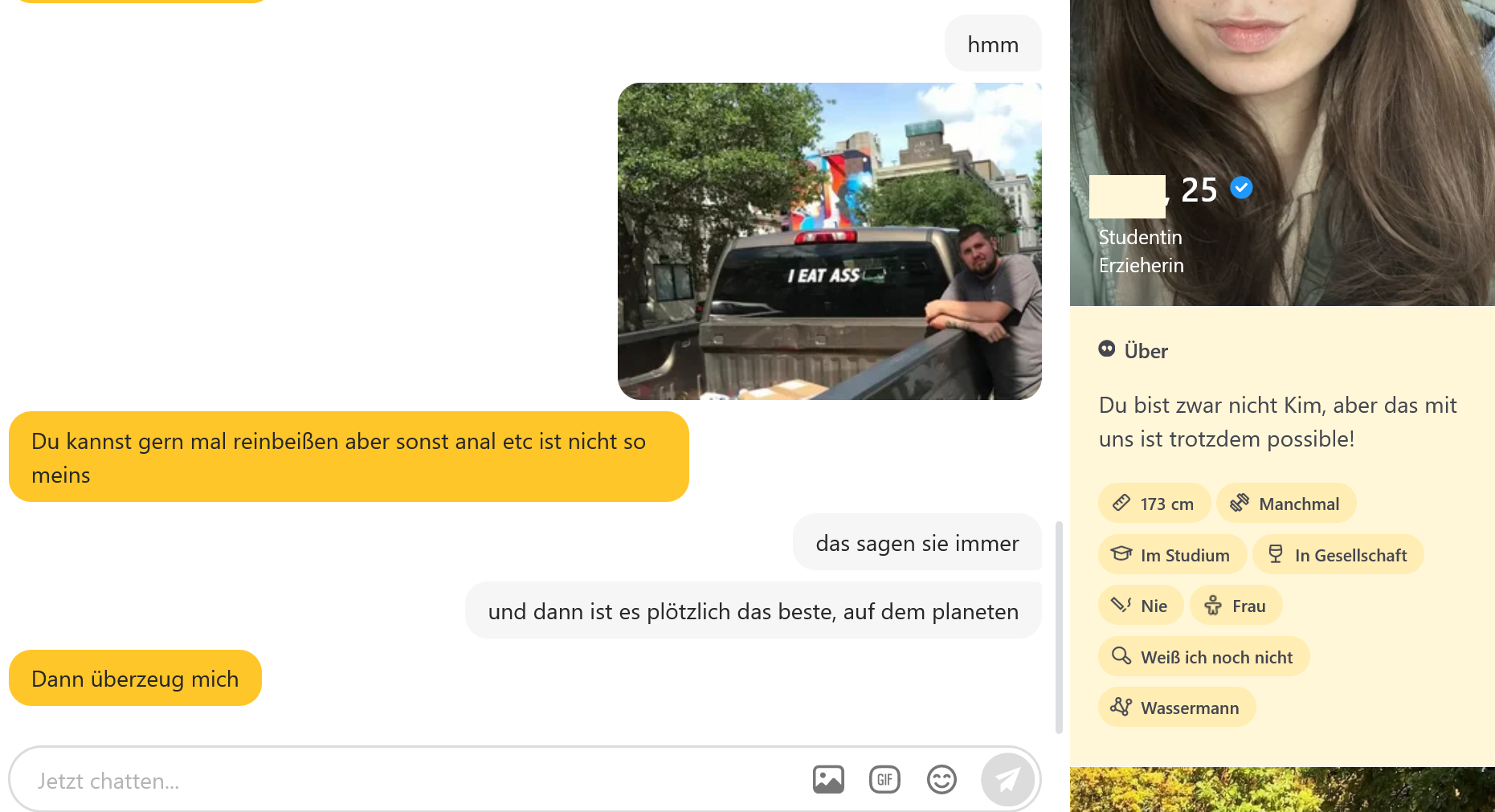Select the 'Manchmal' workout chip
This screenshot has height=812, width=1495.
pos(1286,504)
